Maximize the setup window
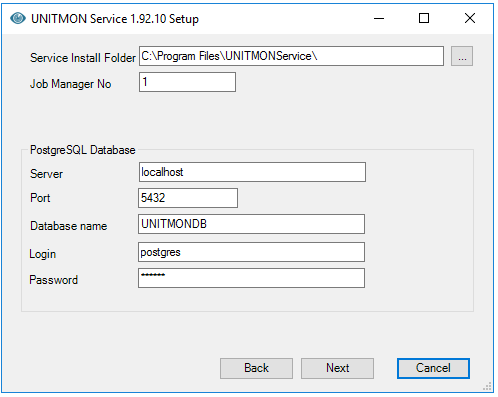Image resolution: width=498 pixels, height=397 pixels. (424, 18)
